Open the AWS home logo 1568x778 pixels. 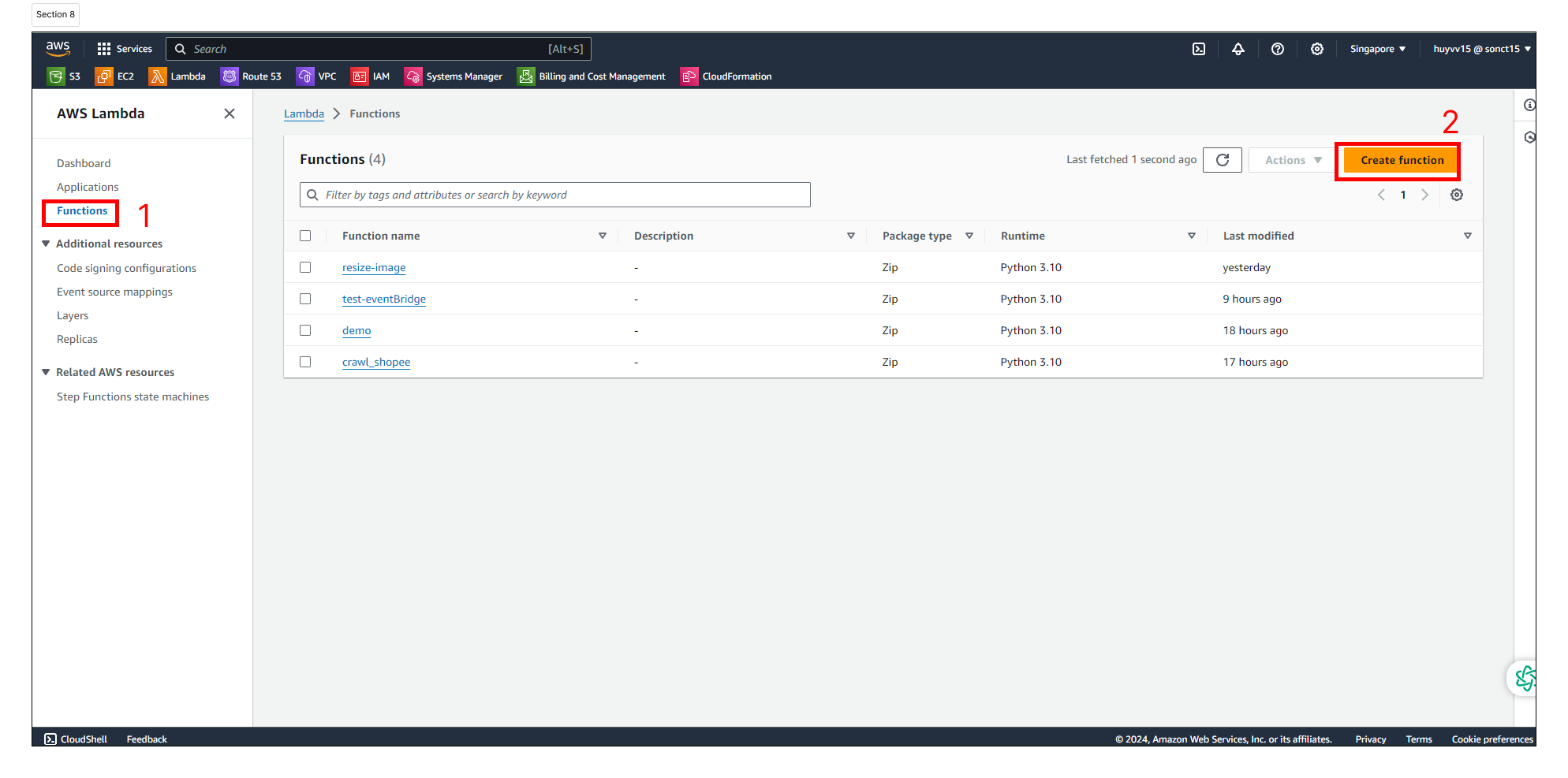[58, 48]
